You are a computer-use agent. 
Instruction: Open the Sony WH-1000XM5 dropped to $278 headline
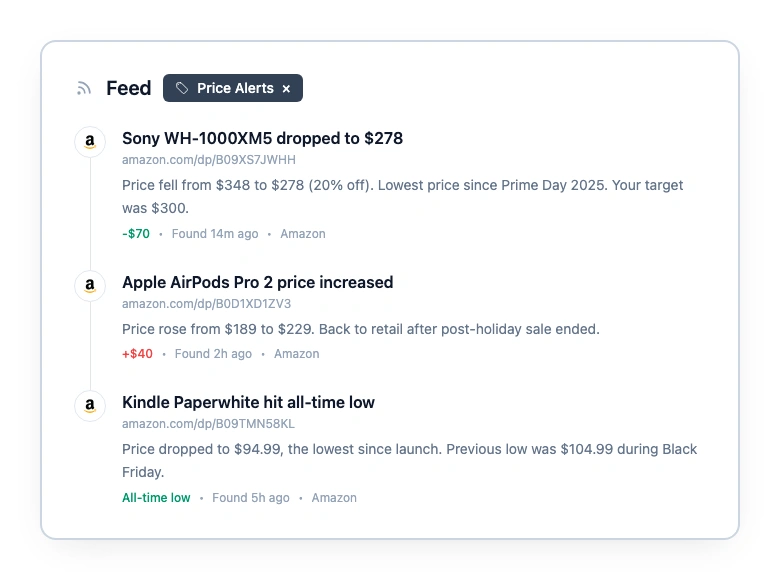tap(262, 139)
